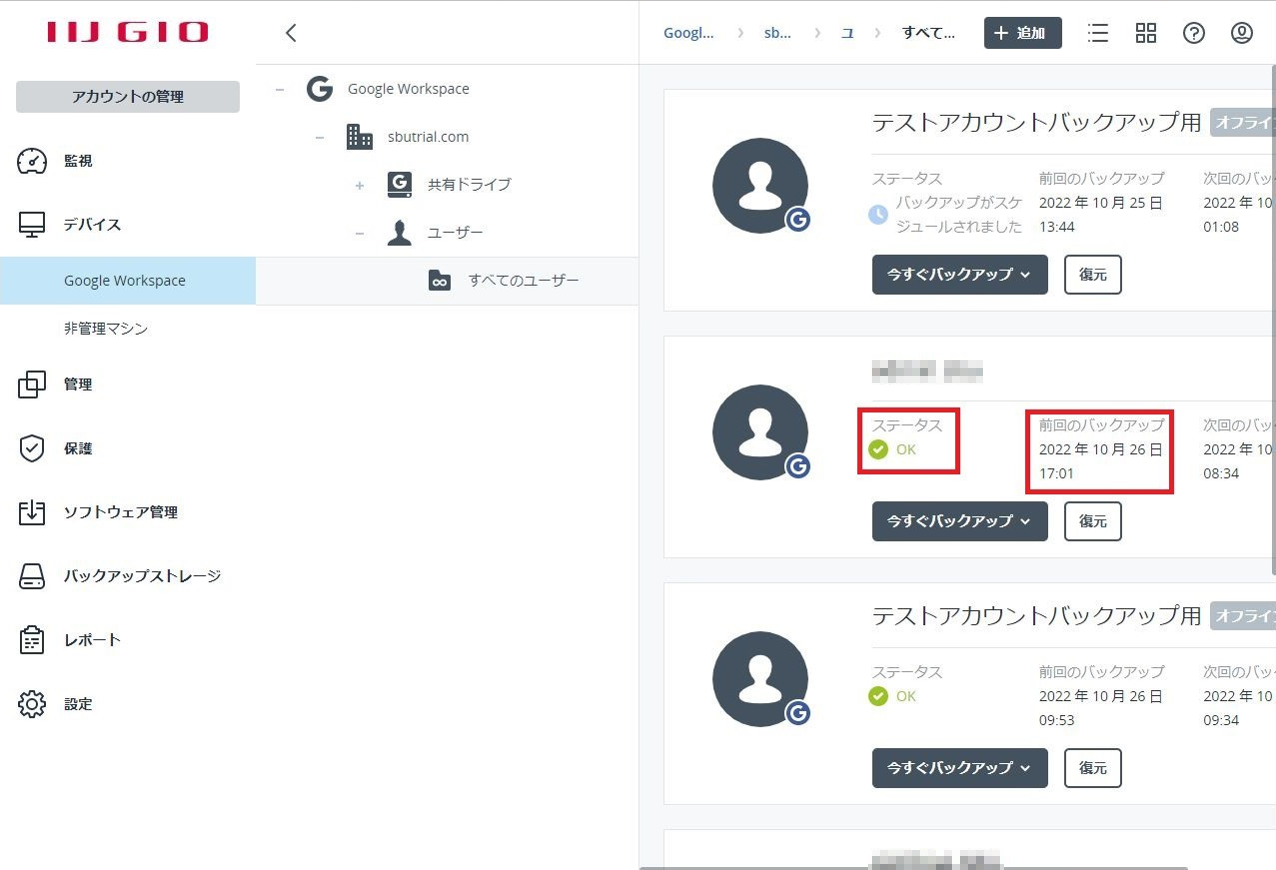Click the sb... breadcrumb link
Viewport: 1276px width, 870px height.
pyautogui.click(x=777, y=33)
